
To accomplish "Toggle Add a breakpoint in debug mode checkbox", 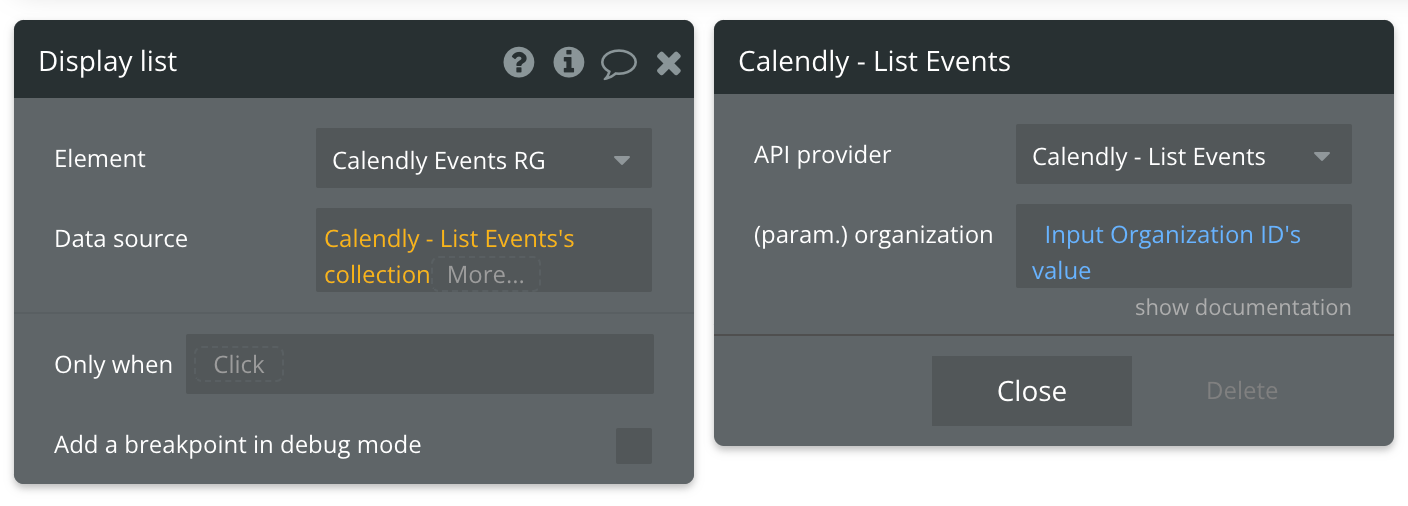I will tap(634, 446).
